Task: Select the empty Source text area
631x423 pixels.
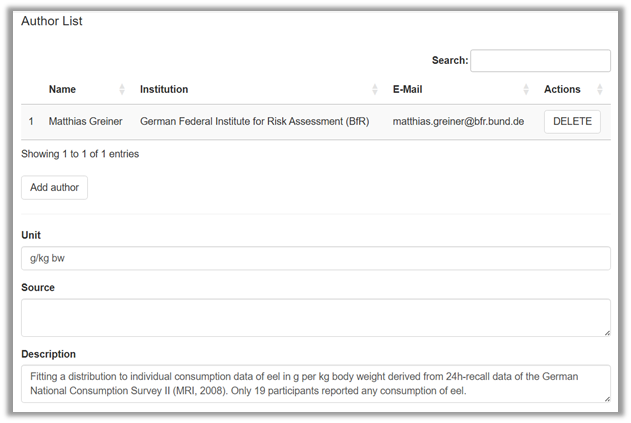Action: (315, 317)
